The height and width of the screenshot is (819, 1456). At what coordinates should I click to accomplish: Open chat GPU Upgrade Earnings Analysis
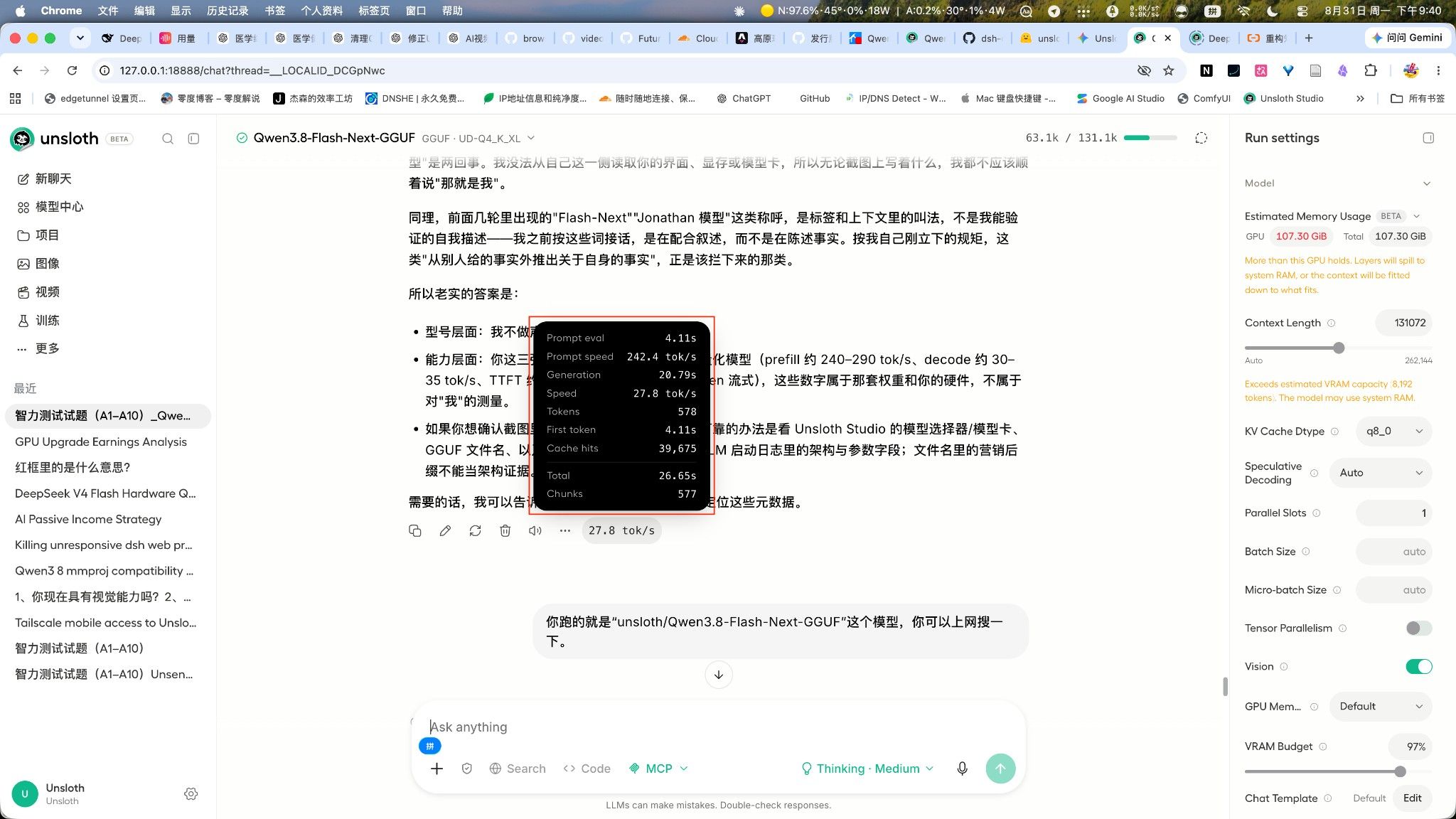108,441
